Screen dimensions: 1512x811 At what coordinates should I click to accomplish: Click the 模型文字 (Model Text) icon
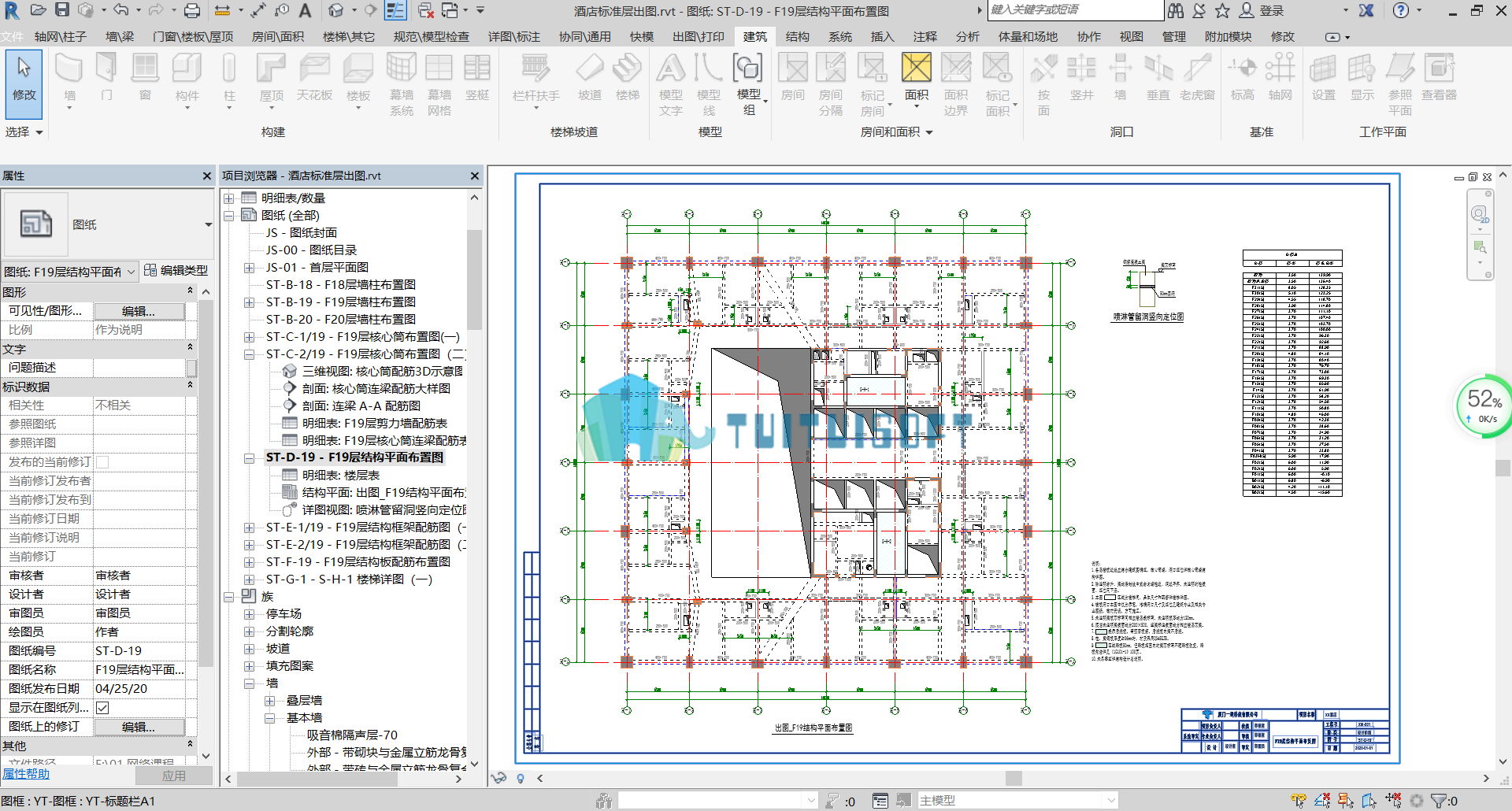[x=671, y=69]
